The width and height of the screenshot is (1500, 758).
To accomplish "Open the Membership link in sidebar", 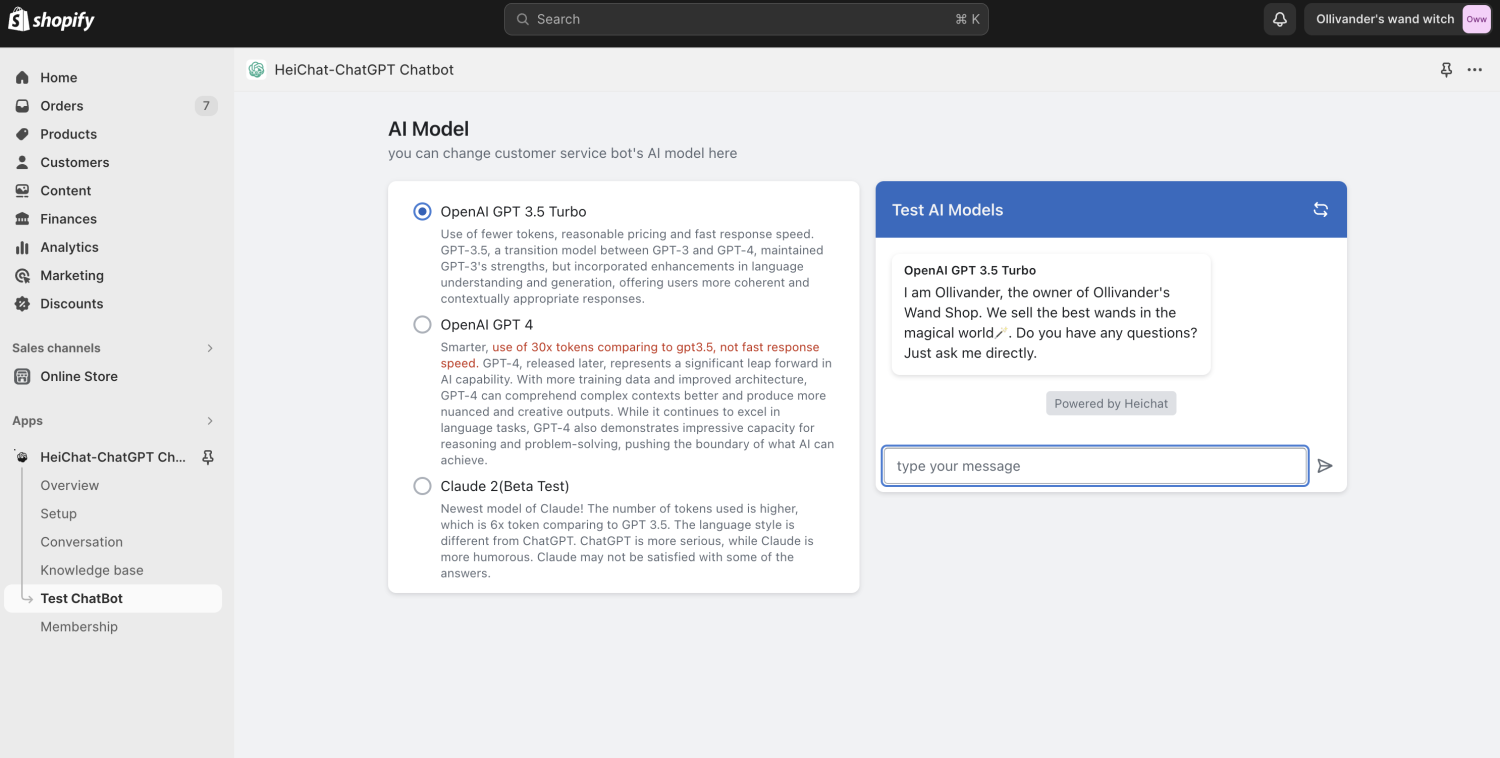I will 79,627.
